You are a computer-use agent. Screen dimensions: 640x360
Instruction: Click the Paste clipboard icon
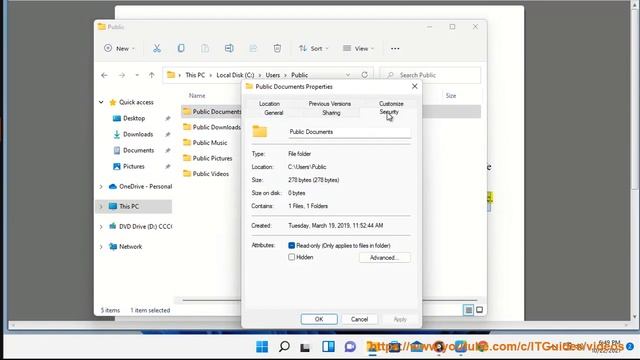205,49
